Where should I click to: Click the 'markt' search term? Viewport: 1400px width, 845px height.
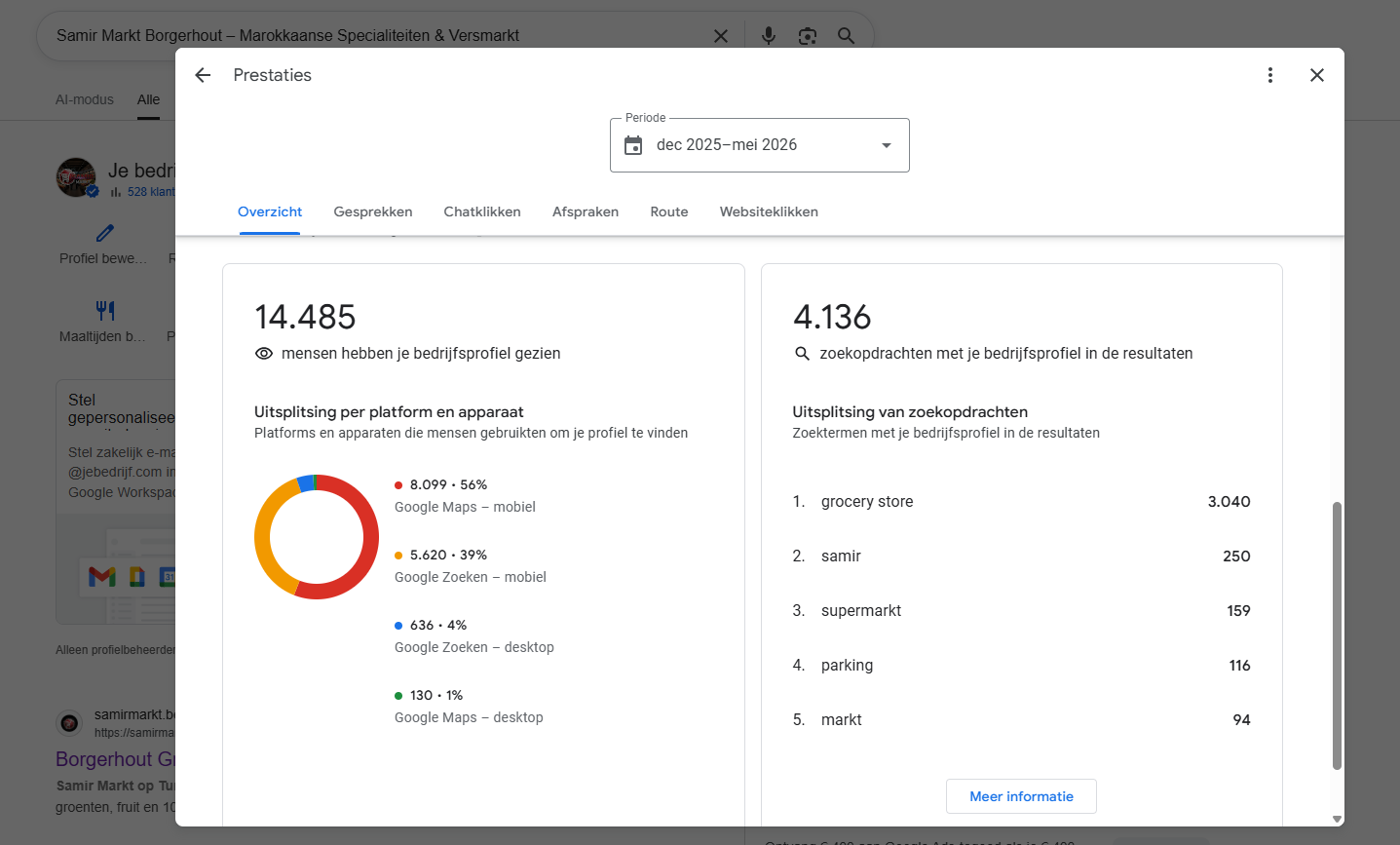click(x=841, y=720)
